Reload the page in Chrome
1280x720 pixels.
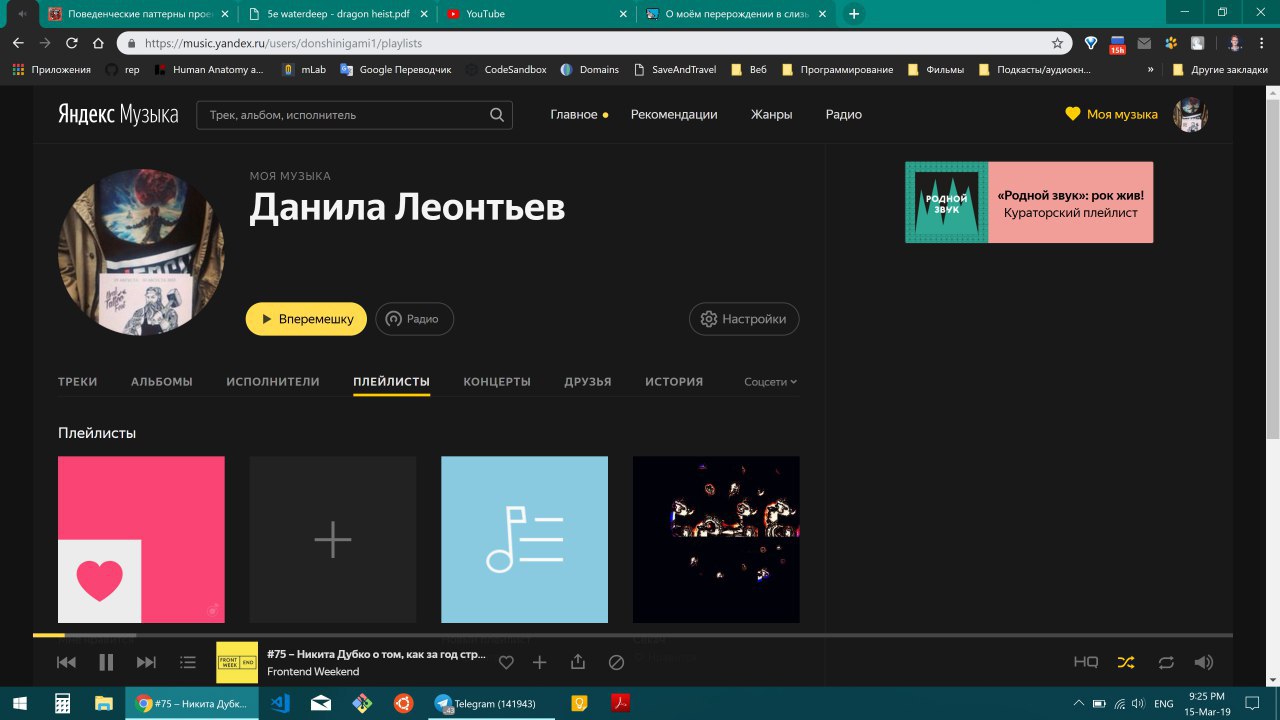coord(72,43)
